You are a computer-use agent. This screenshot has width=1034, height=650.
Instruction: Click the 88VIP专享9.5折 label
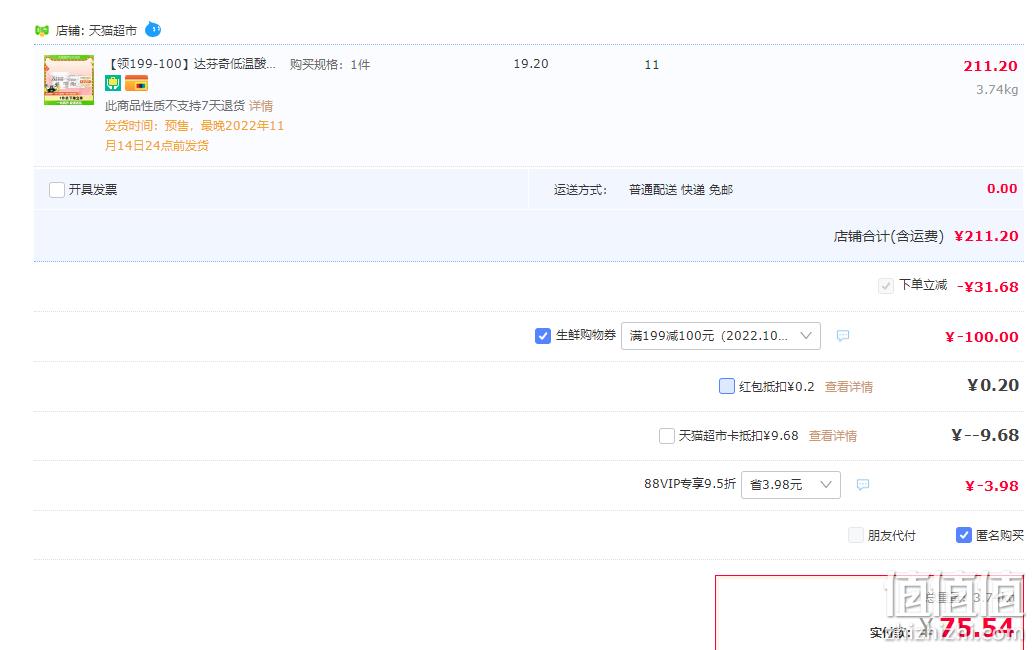click(x=690, y=484)
